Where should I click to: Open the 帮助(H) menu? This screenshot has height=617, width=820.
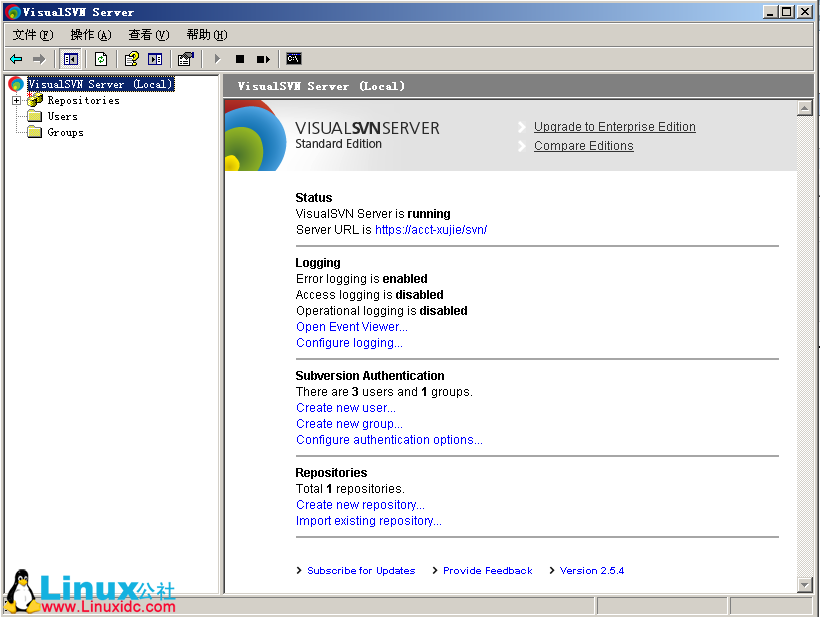[207, 35]
